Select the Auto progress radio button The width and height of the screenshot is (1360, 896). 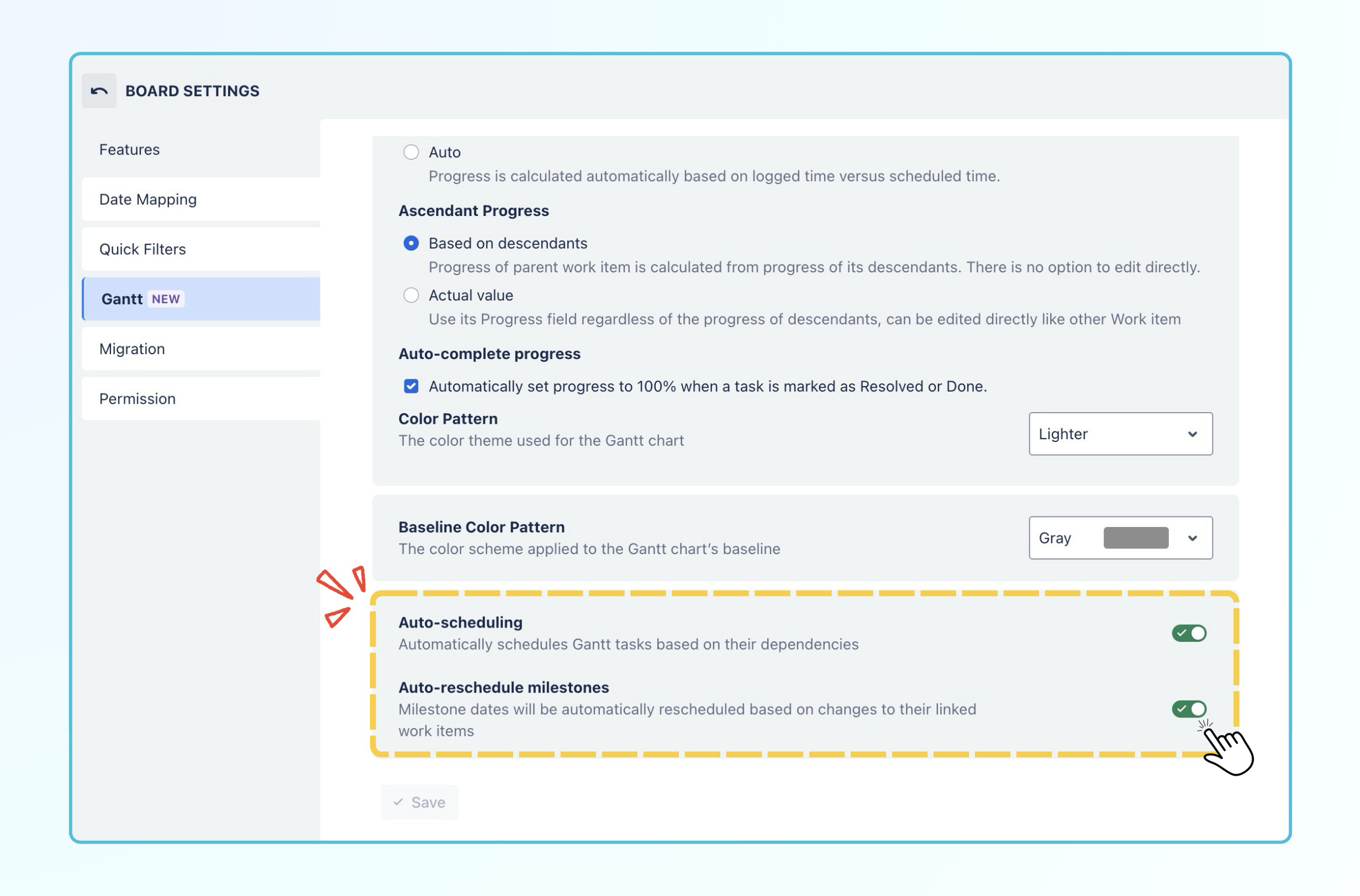[x=411, y=152]
